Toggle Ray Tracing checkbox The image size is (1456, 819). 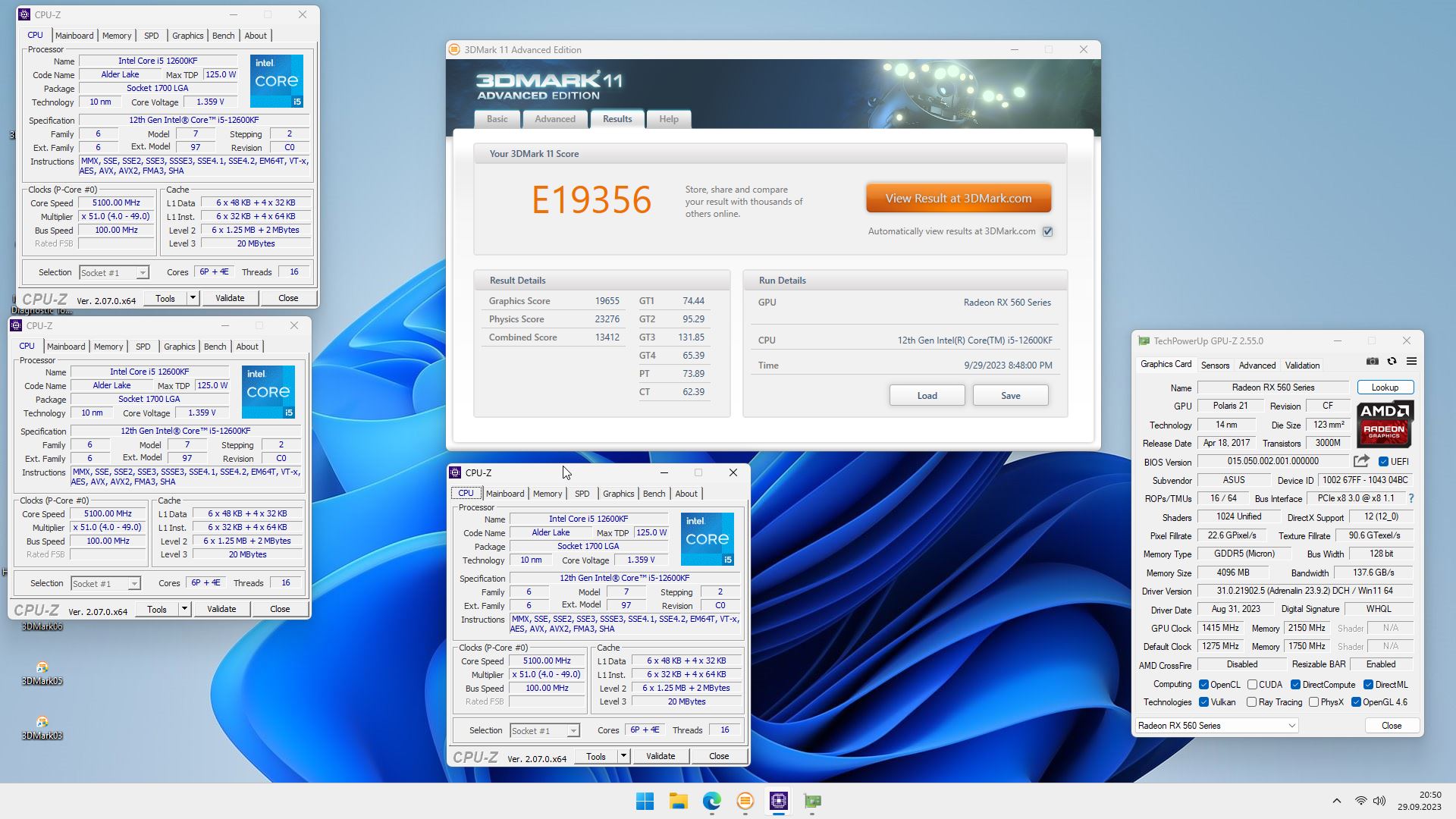(1252, 702)
